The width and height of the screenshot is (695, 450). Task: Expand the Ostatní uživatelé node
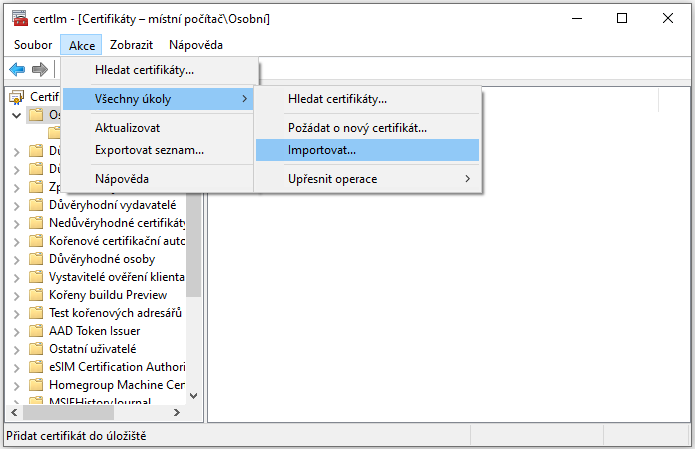[16, 350]
